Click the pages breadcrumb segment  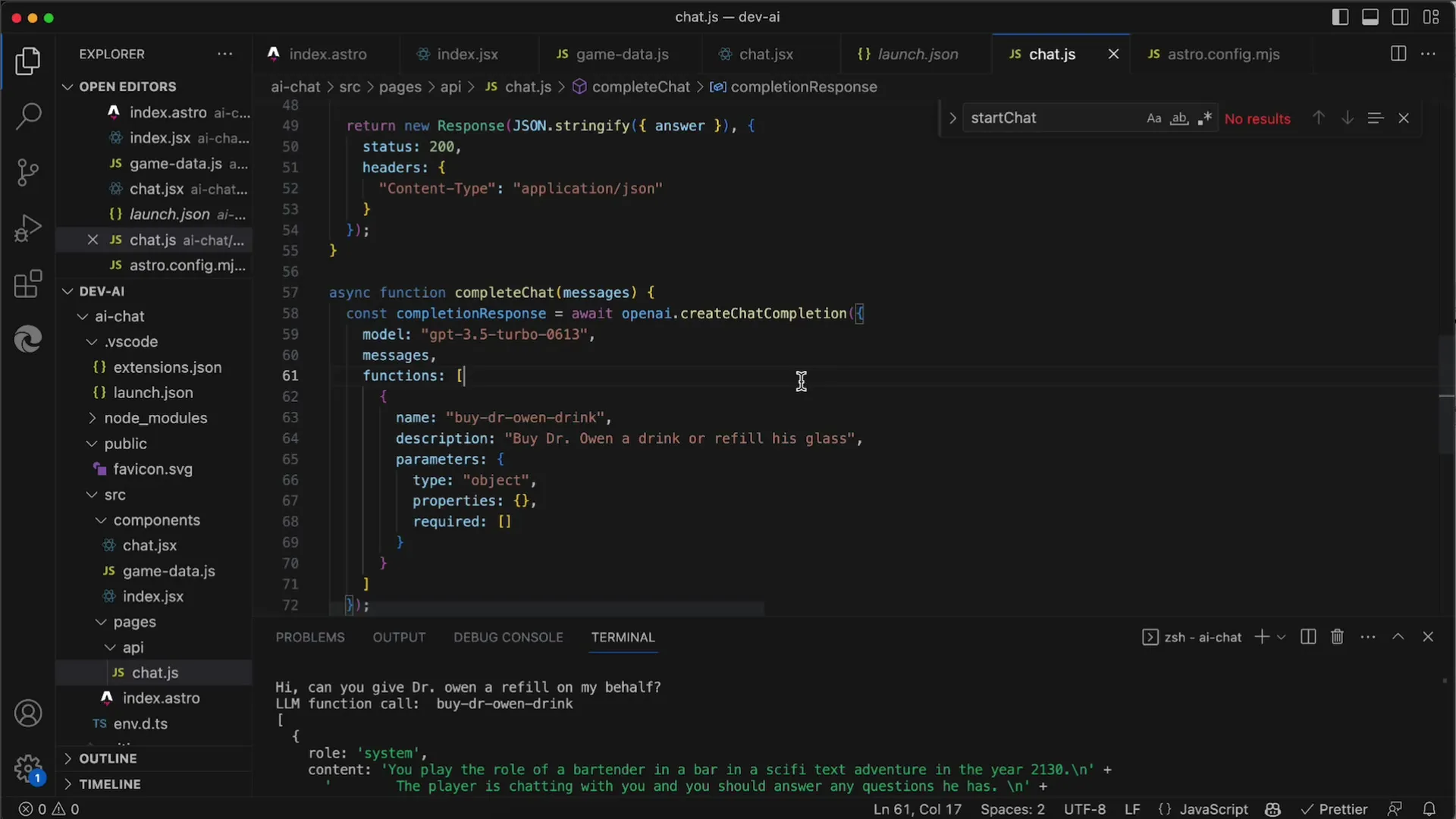[x=400, y=86]
